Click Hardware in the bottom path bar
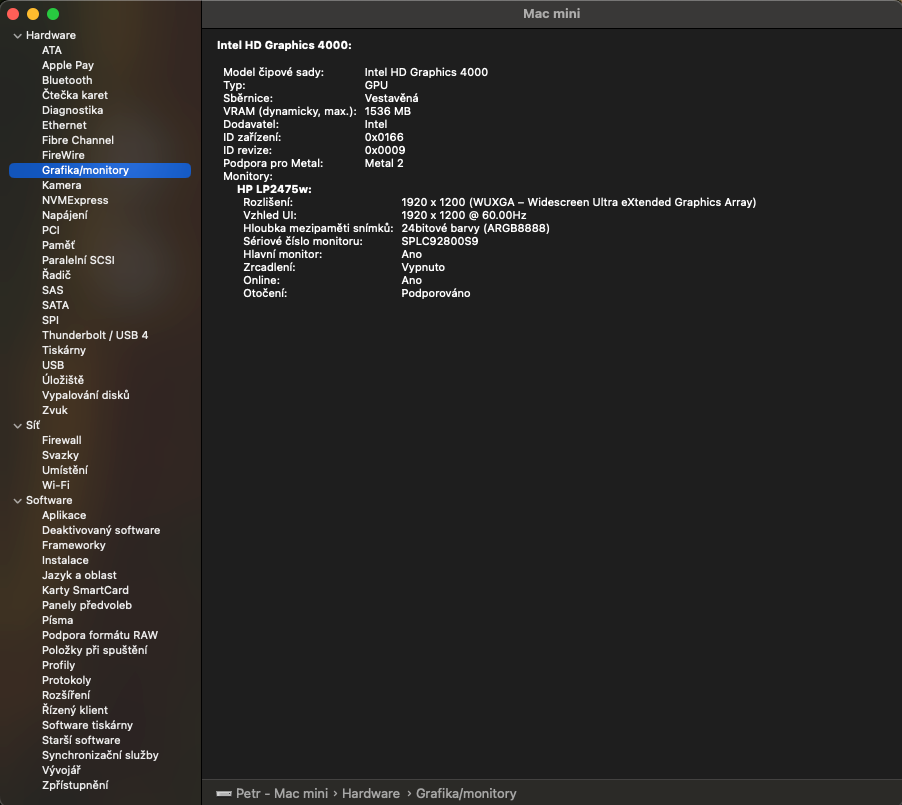Image resolution: width=902 pixels, height=805 pixels. 371,793
